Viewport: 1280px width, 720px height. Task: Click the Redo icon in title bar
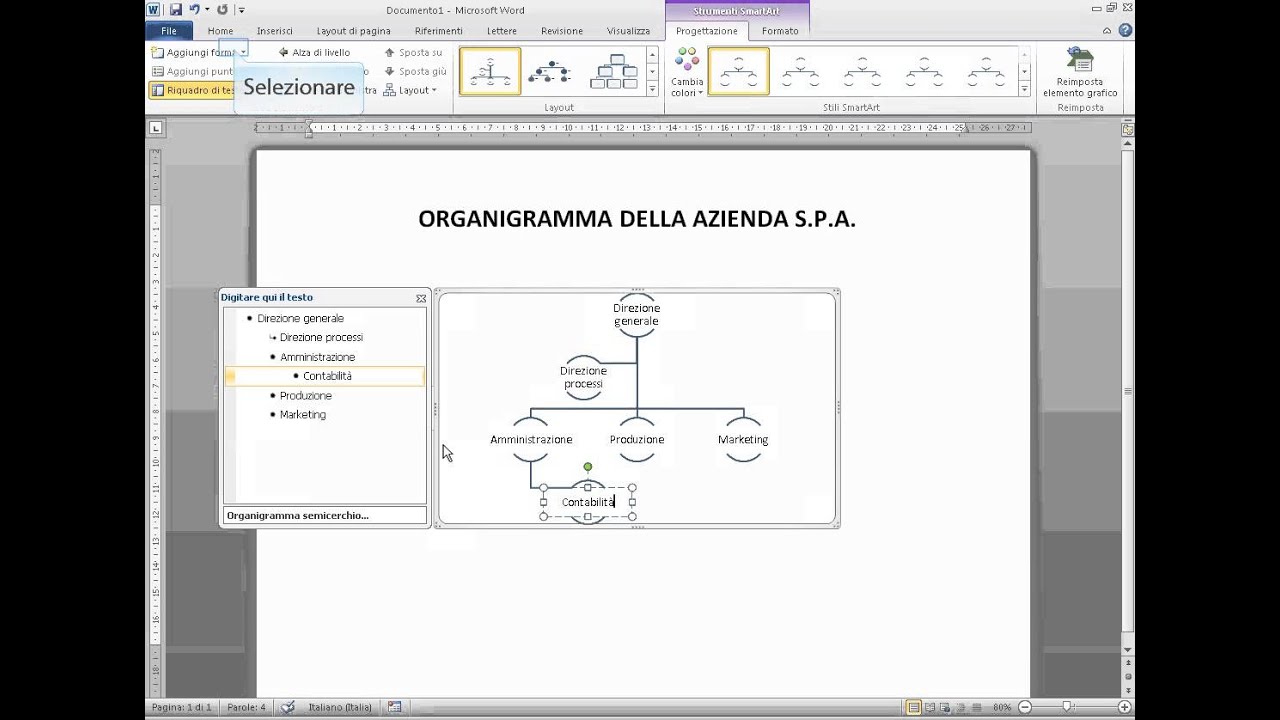[222, 9]
